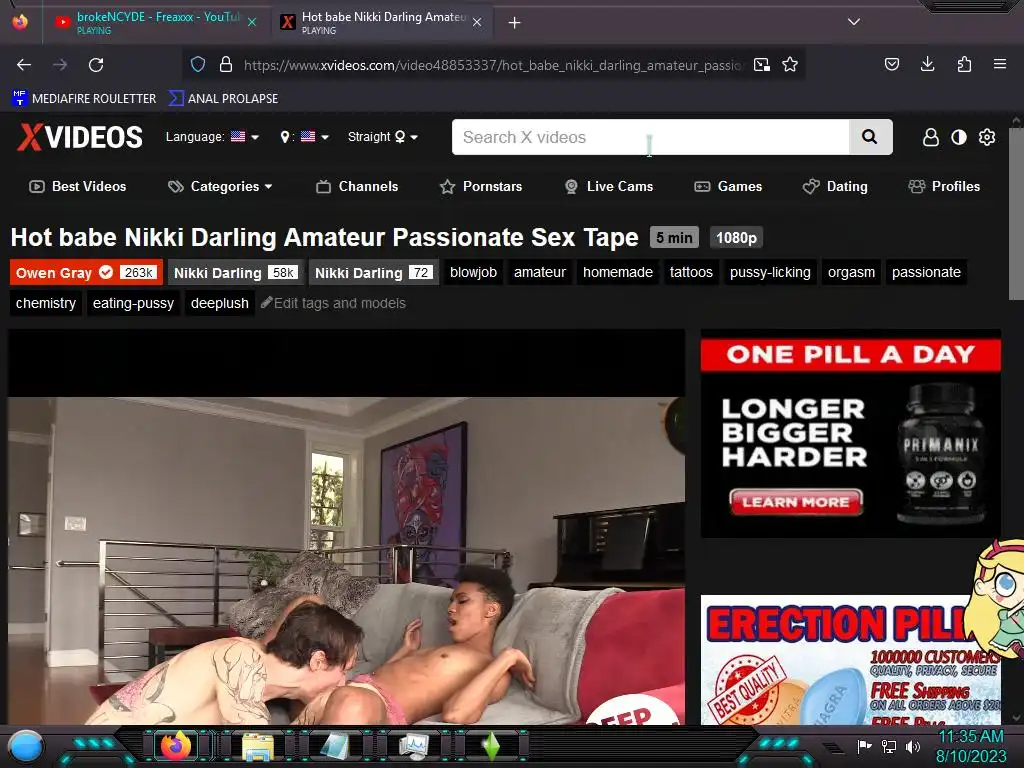Open the Games menu item
The image size is (1024, 768).
click(728, 186)
